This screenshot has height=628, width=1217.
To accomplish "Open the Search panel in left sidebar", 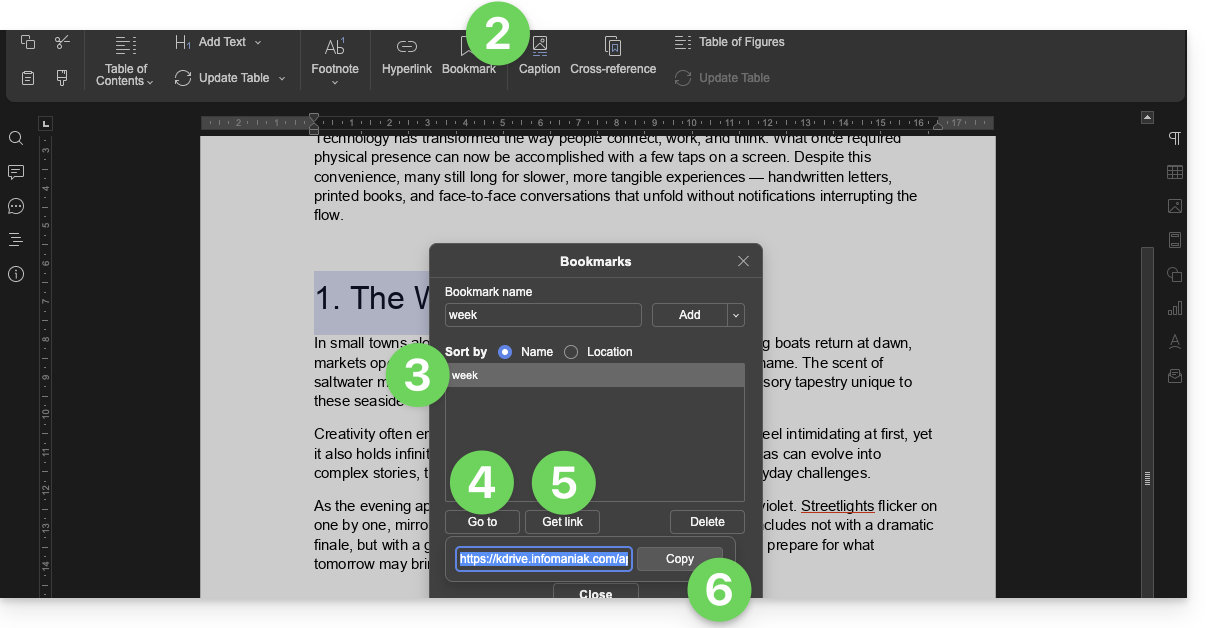I will pyautogui.click(x=16, y=138).
